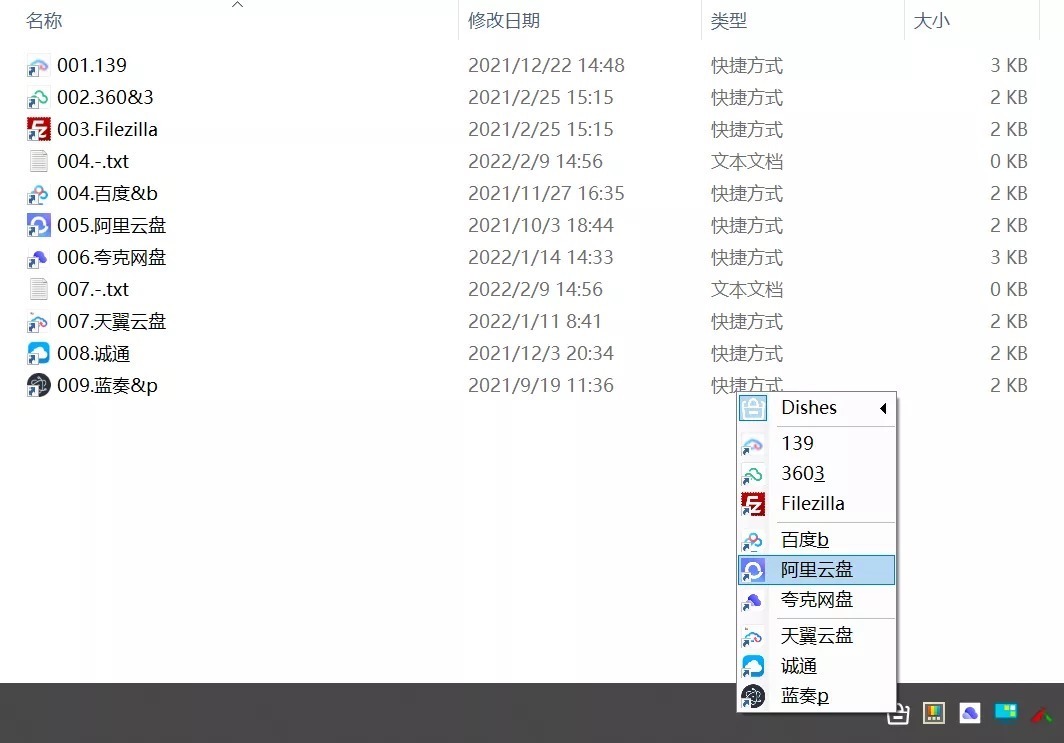Select the 007.-.txt file name
Image resolution: width=1064 pixels, height=743 pixels.
click(93, 289)
